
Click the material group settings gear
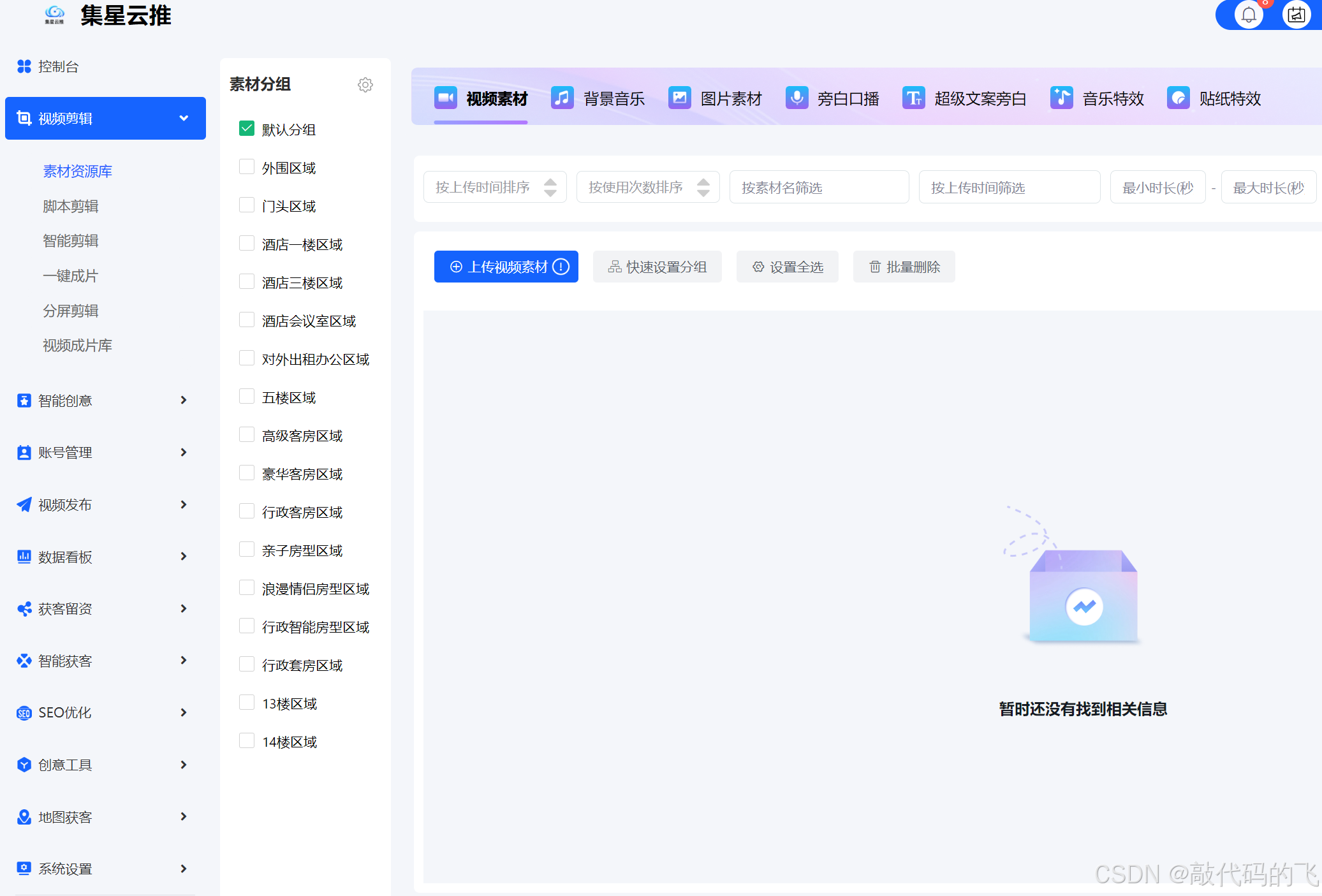[x=365, y=85]
